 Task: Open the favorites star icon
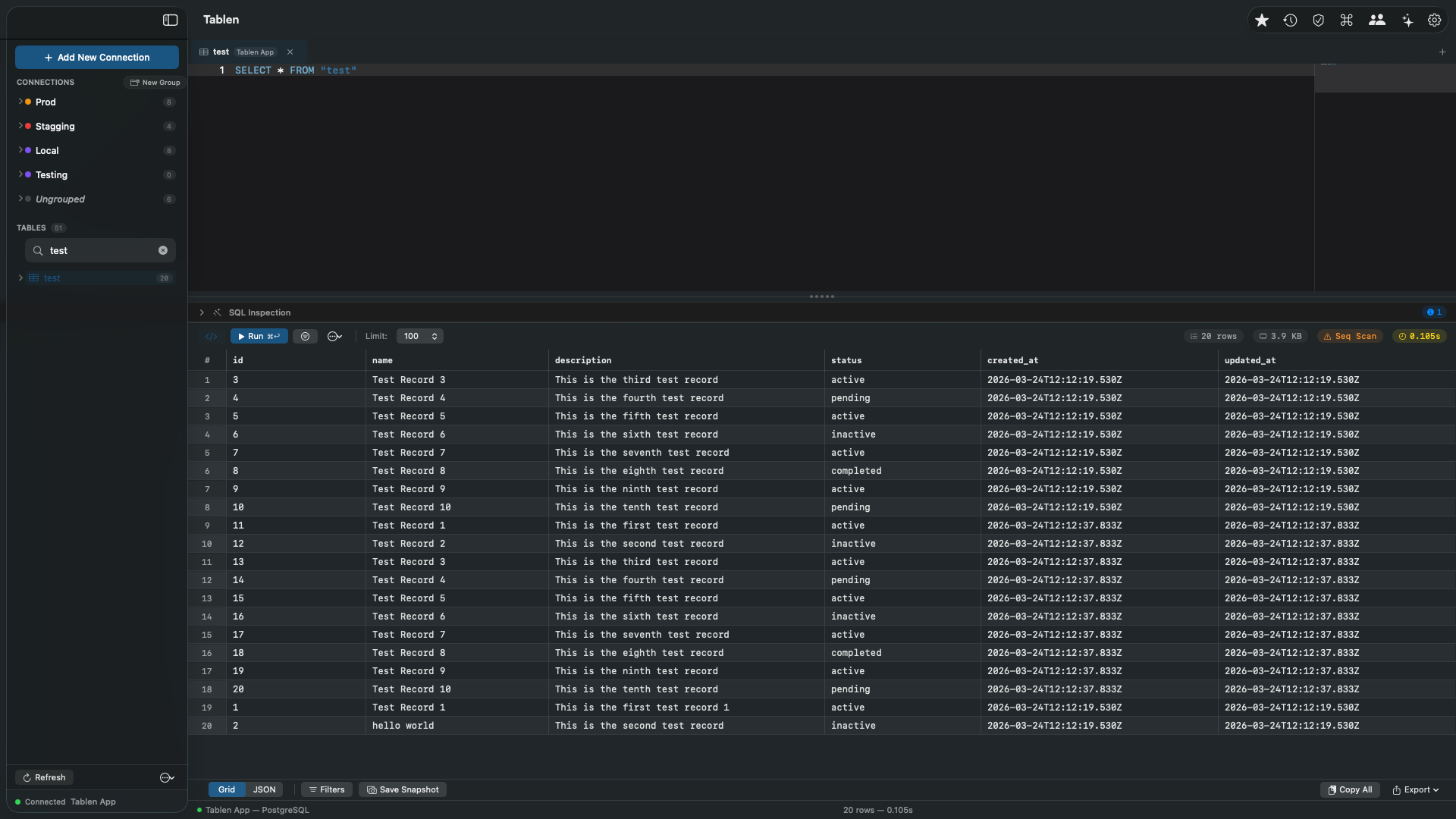[x=1262, y=20]
